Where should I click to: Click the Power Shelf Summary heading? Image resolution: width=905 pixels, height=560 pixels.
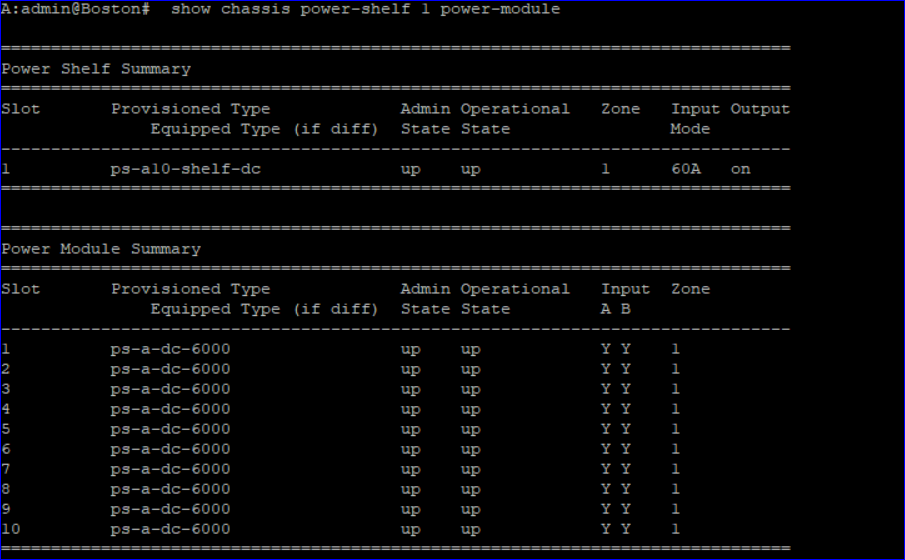95,69
